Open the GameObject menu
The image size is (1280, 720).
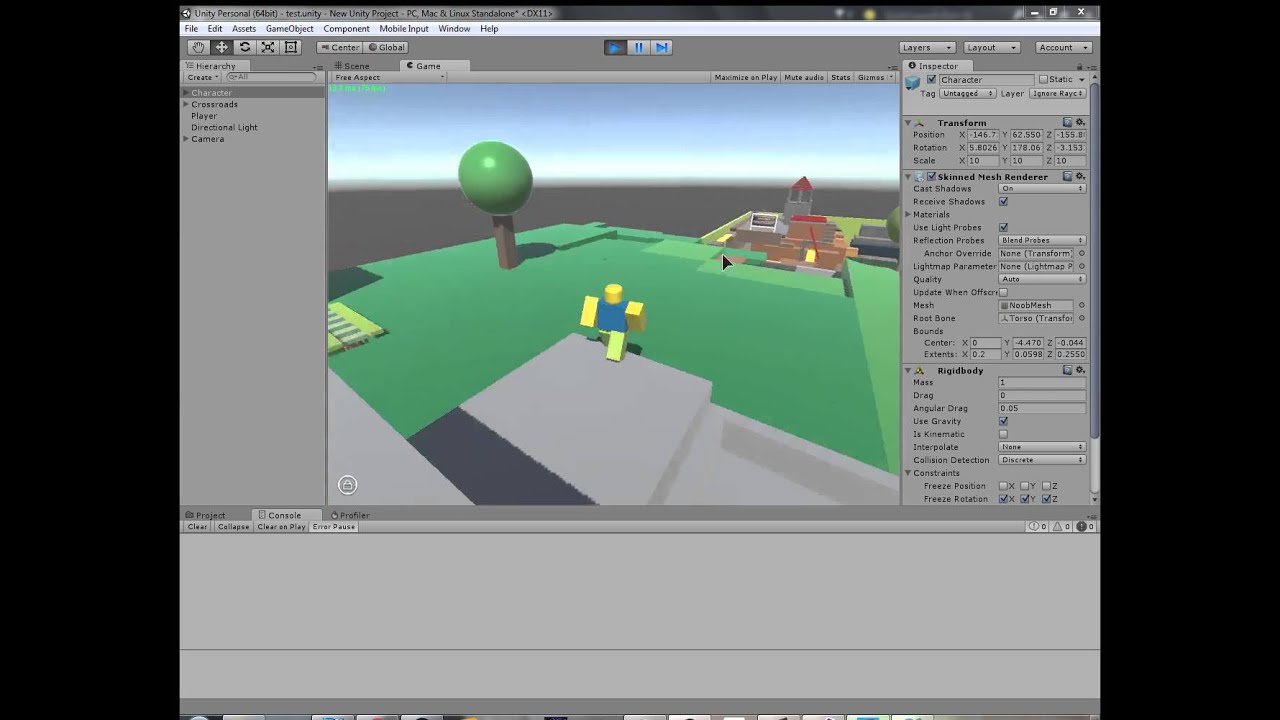(x=289, y=28)
